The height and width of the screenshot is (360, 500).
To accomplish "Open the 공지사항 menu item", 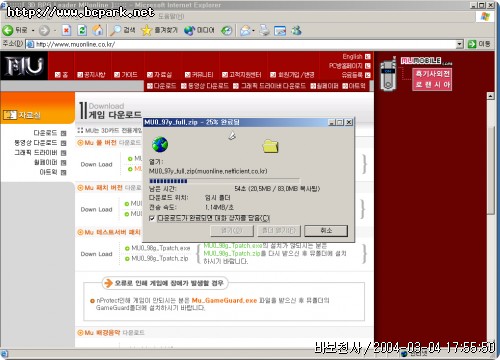I will [91, 75].
